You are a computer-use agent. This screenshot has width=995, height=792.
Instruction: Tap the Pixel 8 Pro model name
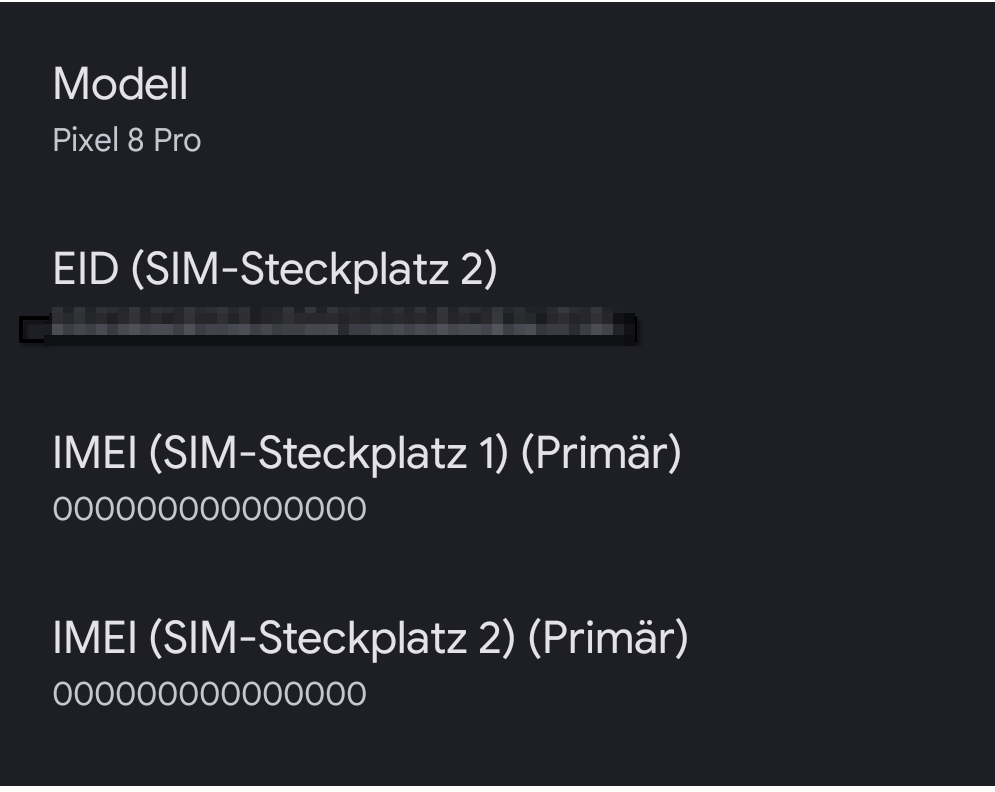click(127, 141)
